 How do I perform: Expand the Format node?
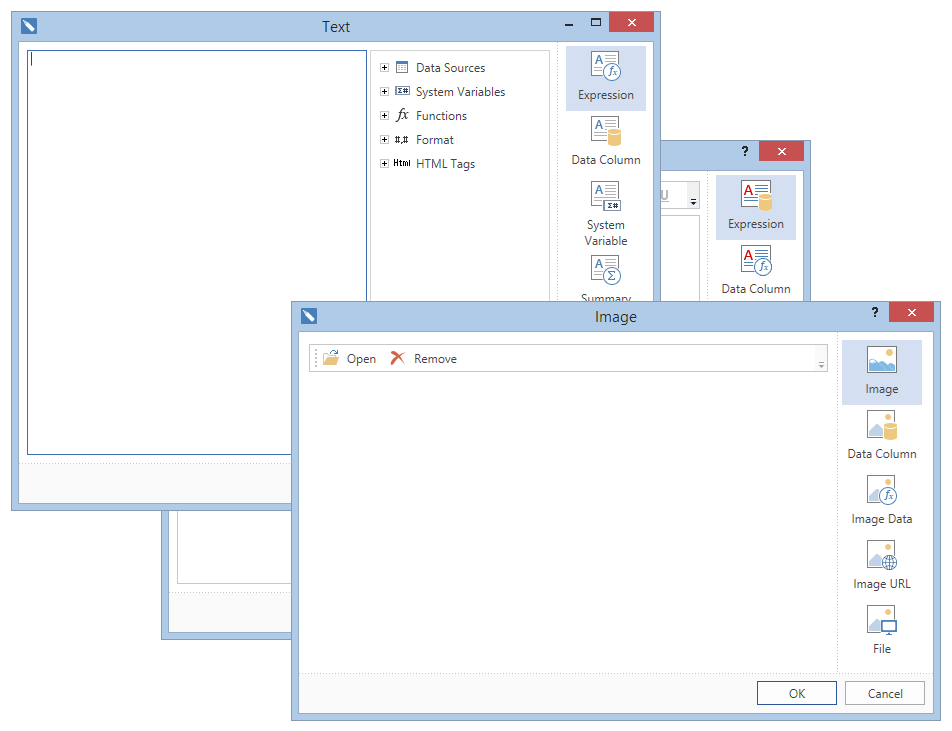click(384, 140)
